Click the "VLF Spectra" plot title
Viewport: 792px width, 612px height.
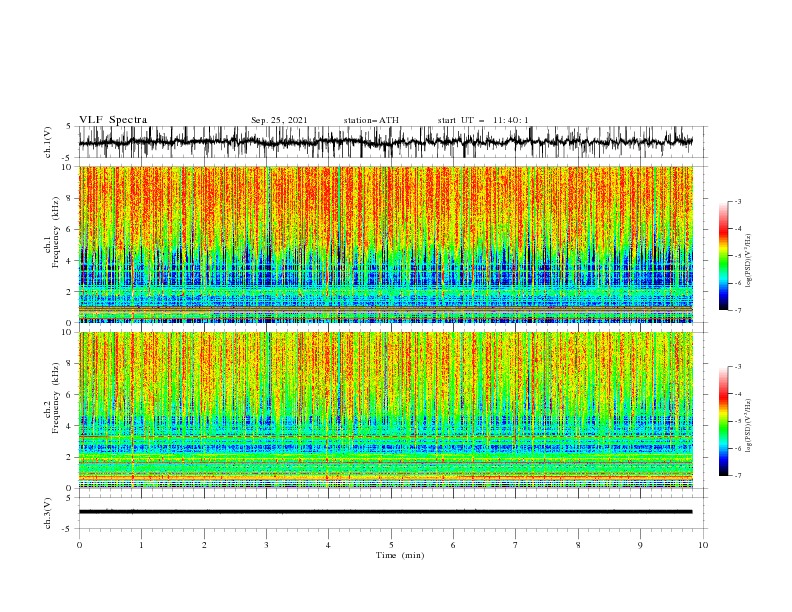[x=113, y=120]
